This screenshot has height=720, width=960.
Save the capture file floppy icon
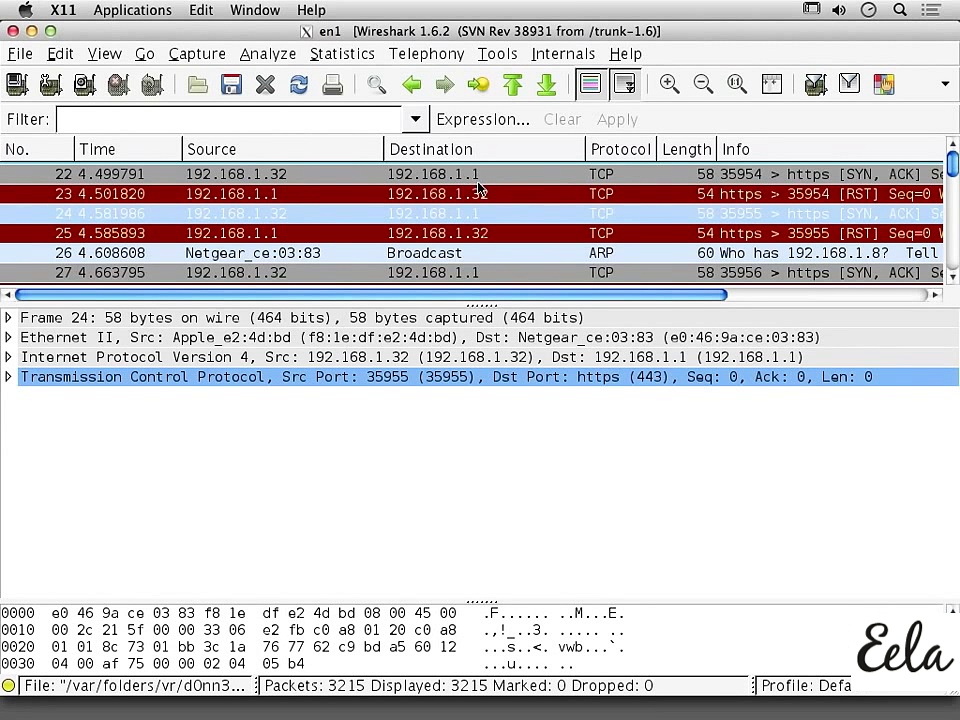coord(231,84)
